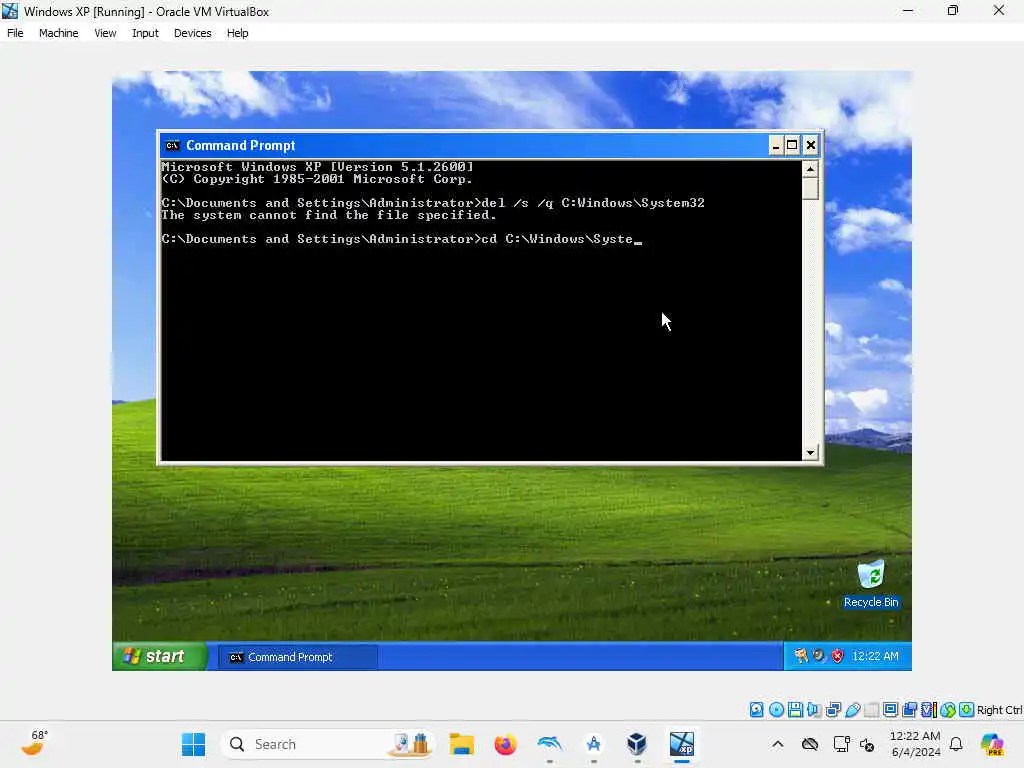This screenshot has width=1024, height=768.
Task: Open the File menu in VirtualBox
Action: click(x=15, y=33)
